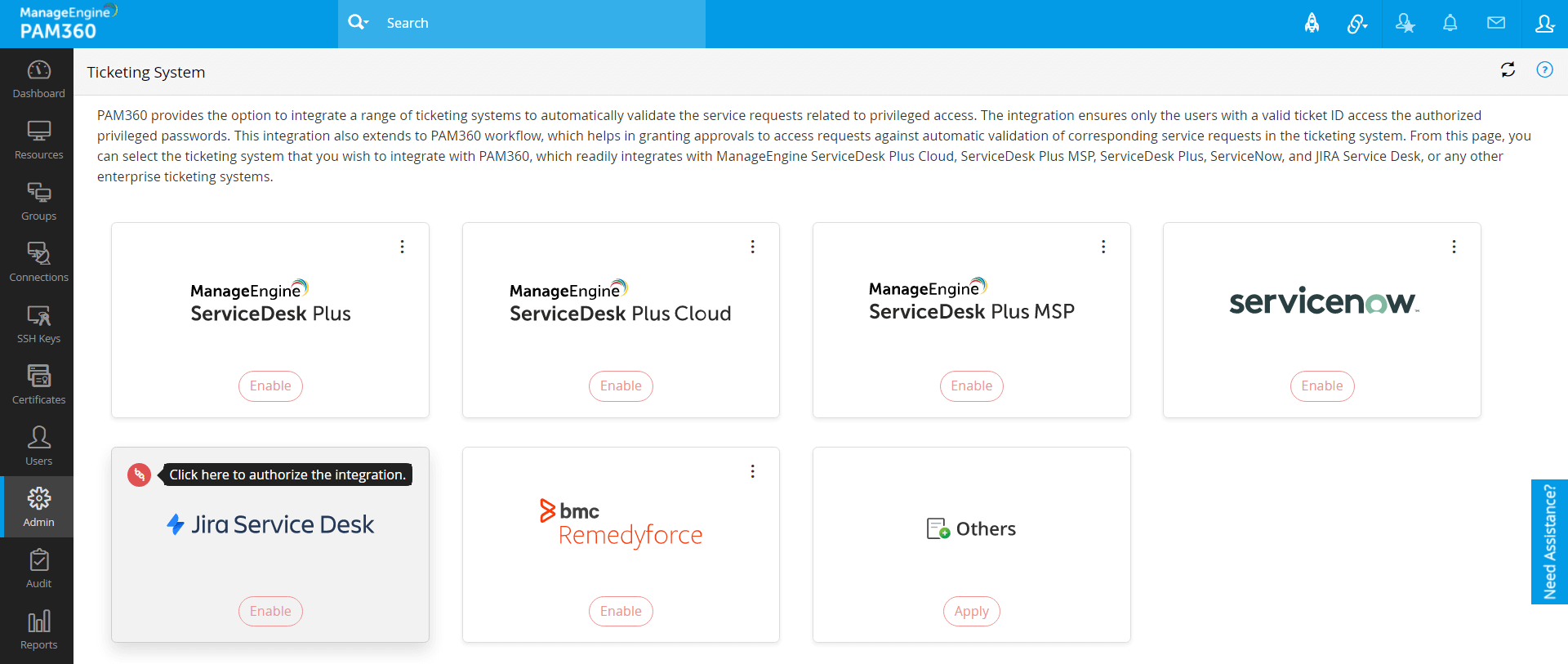Open ServiceDesk Plus card options menu
The image size is (1568, 664).
(x=402, y=247)
